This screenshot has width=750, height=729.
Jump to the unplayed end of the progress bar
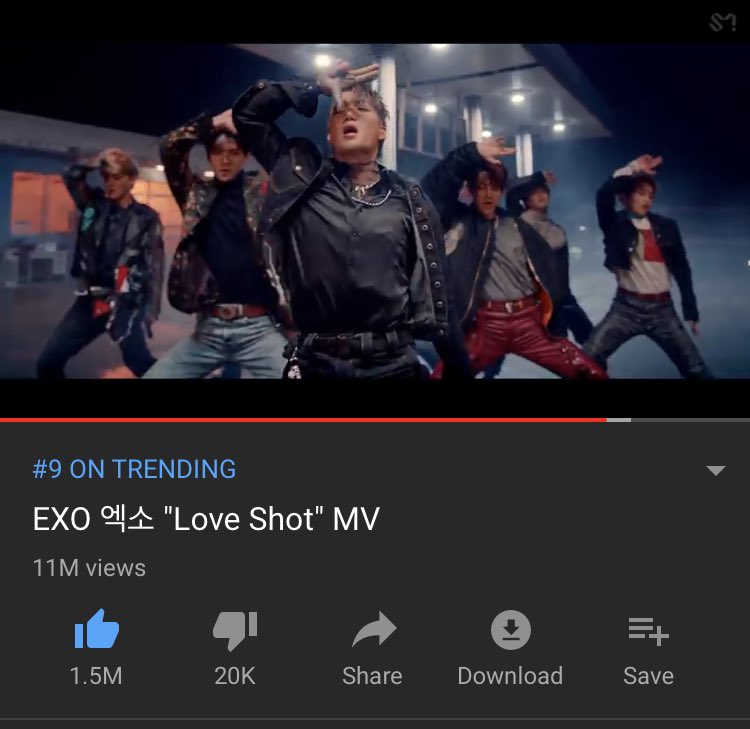(x=691, y=420)
